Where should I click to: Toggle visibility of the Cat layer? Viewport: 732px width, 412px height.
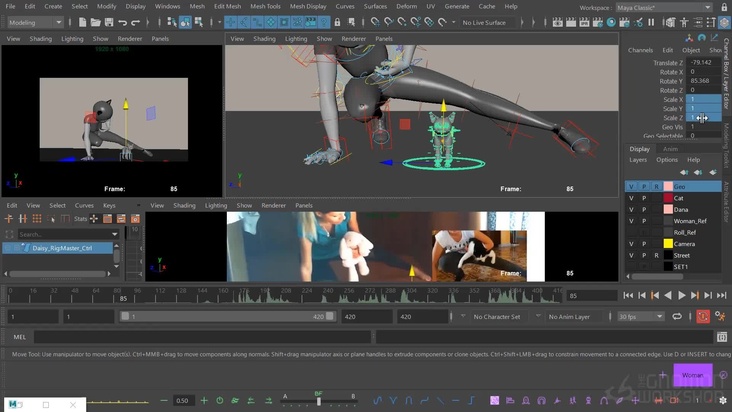631,198
